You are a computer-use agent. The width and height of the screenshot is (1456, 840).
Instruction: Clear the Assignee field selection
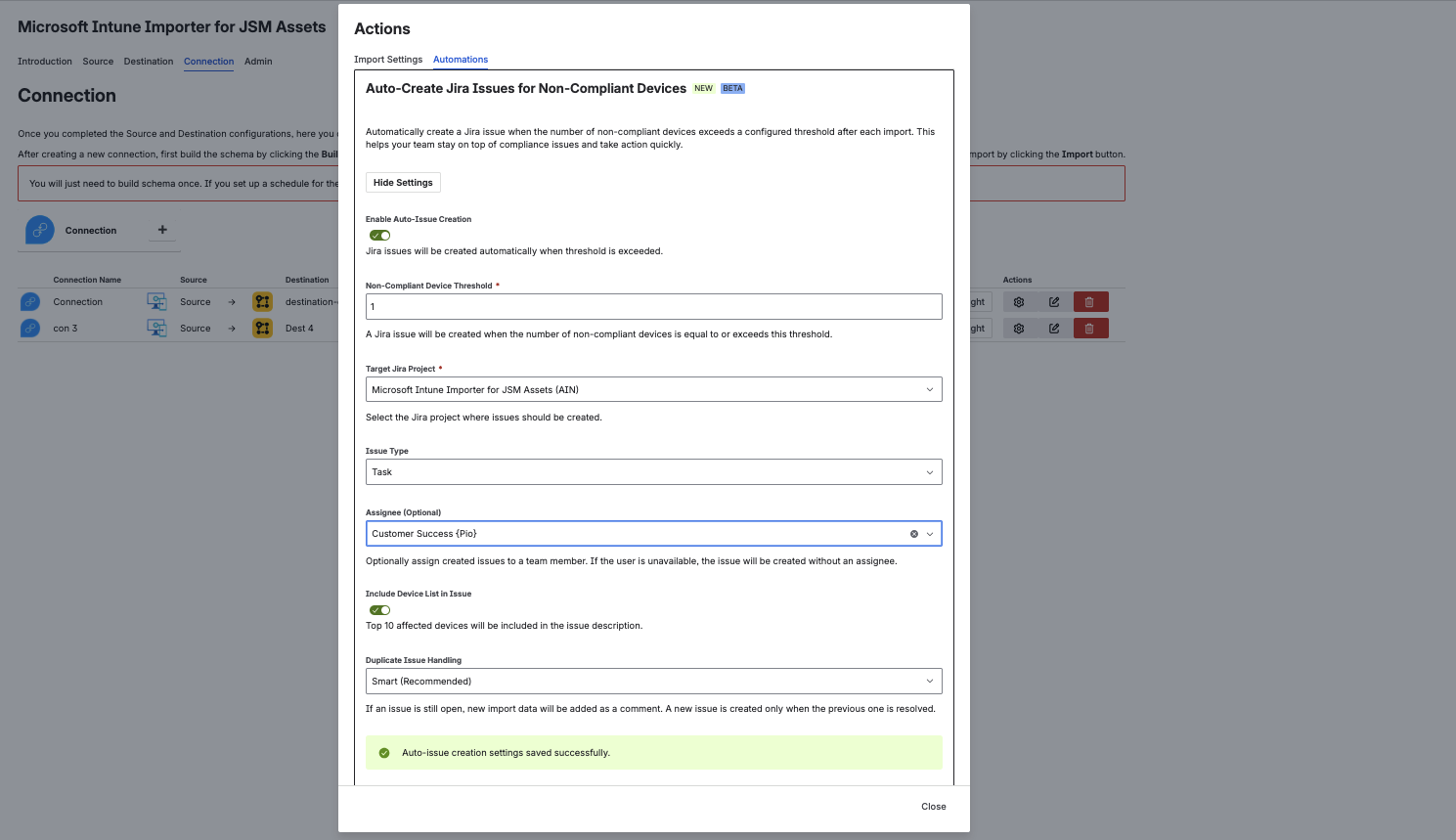[x=914, y=534]
